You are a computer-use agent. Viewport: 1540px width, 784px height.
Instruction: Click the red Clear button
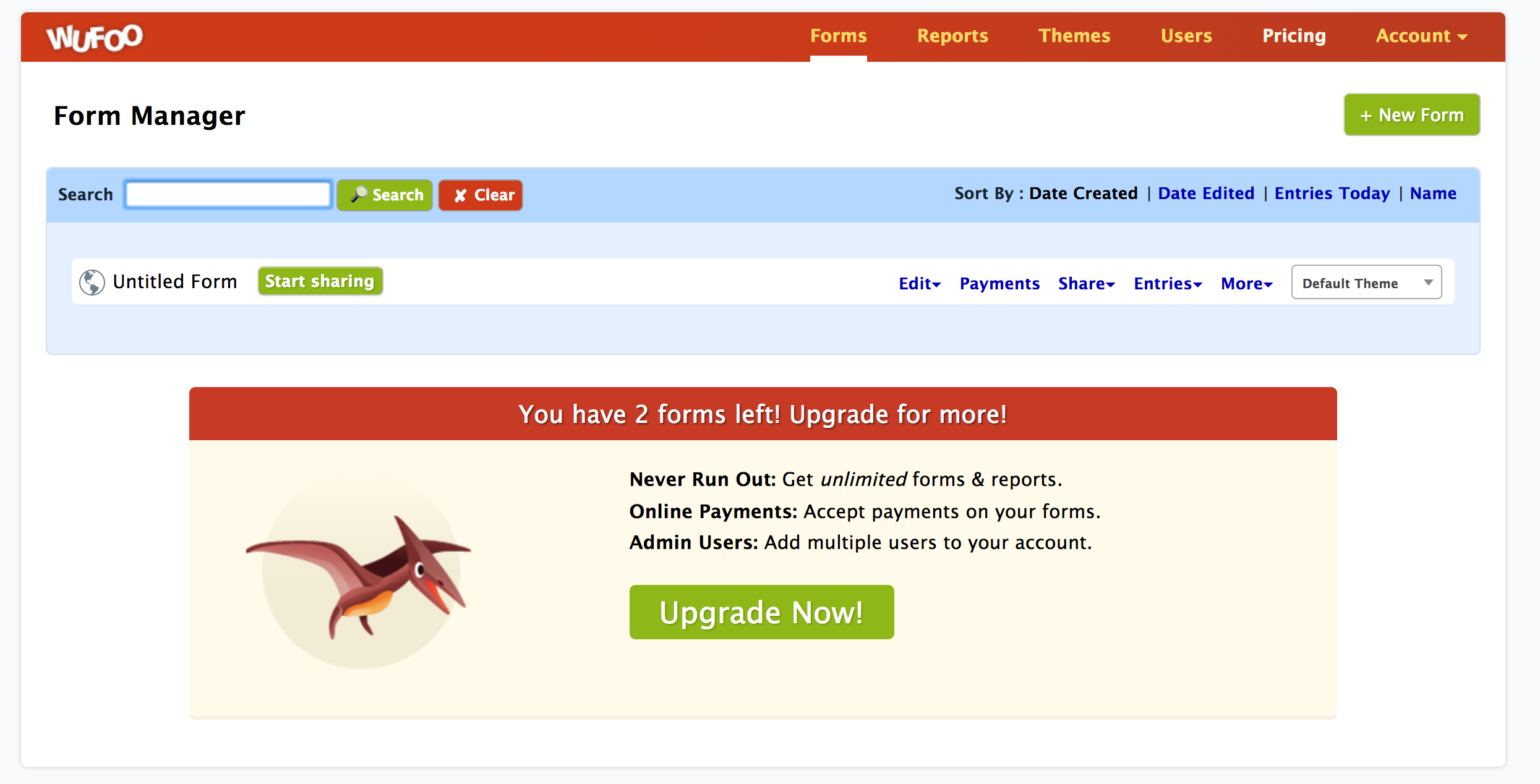click(x=481, y=195)
